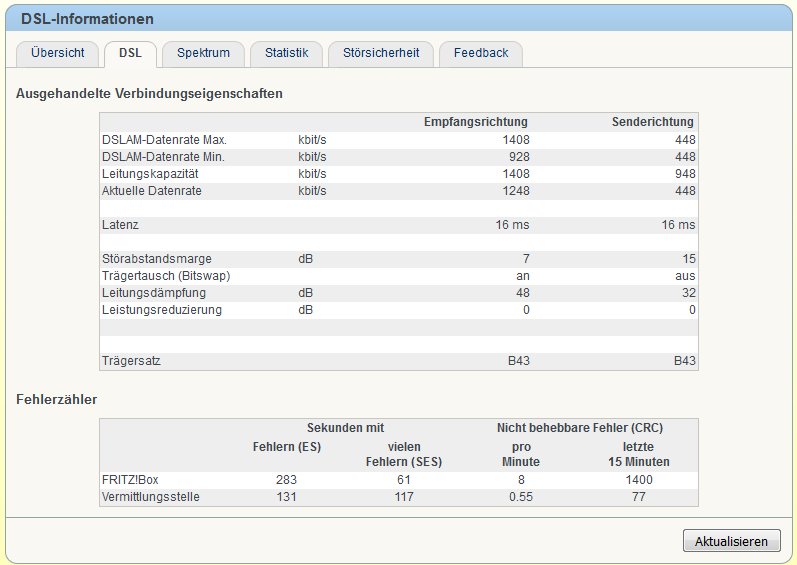
Task: Open the Spektrum tab
Action: [x=203, y=53]
